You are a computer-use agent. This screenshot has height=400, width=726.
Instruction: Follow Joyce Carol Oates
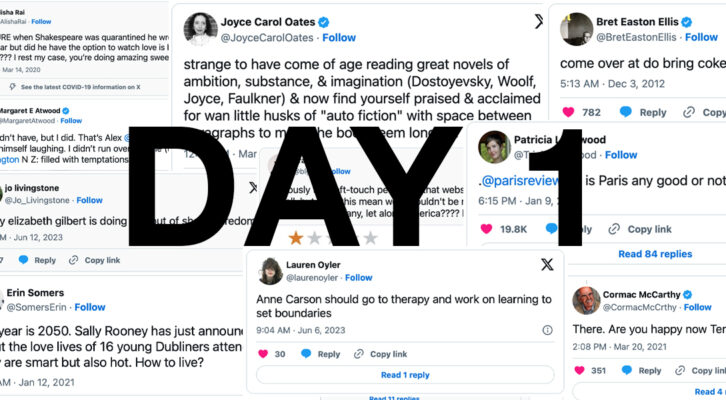[339, 38]
